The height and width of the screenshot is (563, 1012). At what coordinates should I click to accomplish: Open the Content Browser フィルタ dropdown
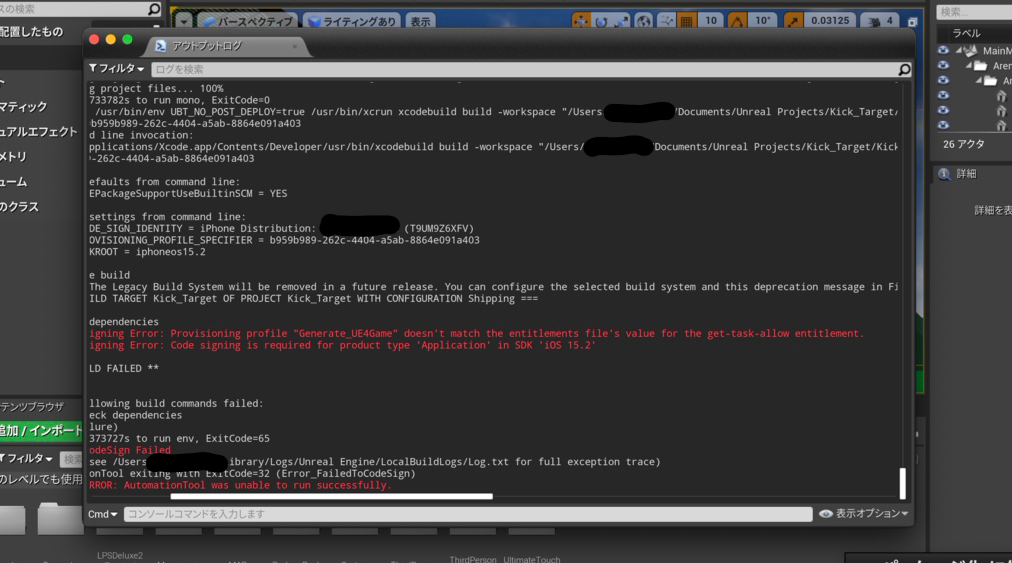pyautogui.click(x=27, y=458)
